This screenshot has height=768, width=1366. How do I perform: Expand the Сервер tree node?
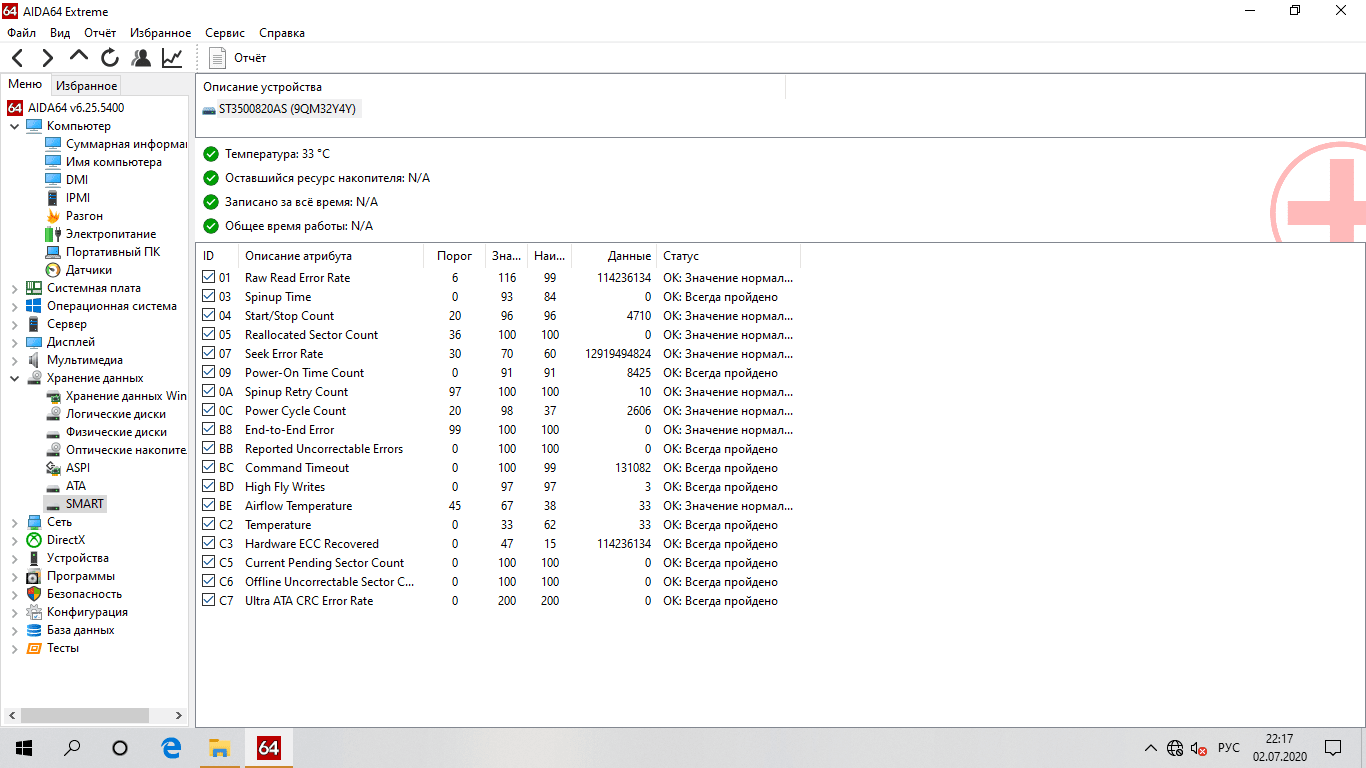pyautogui.click(x=14, y=324)
